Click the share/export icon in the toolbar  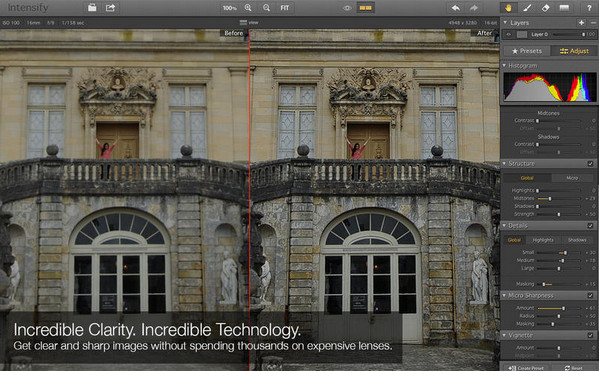coord(110,8)
